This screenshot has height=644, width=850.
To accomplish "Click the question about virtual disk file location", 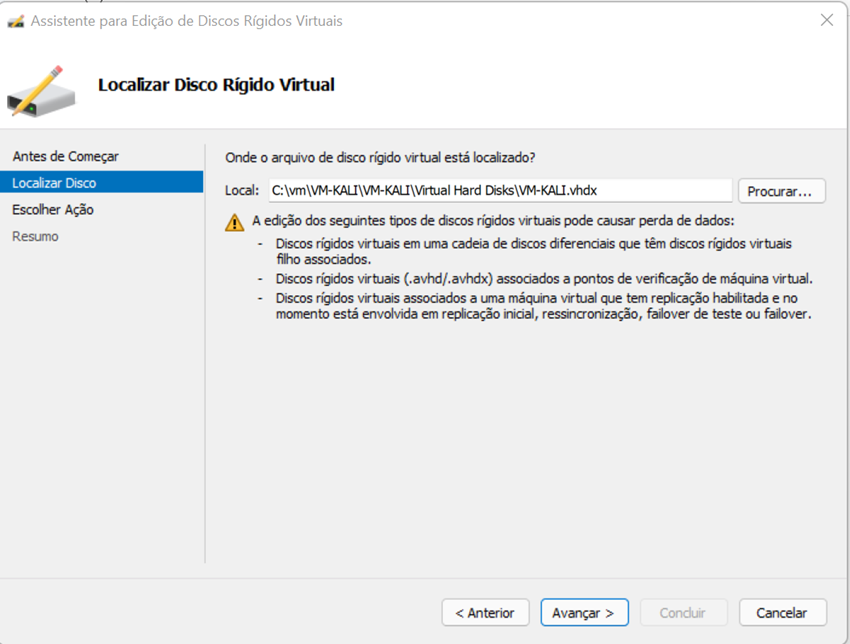I will click(380, 157).
